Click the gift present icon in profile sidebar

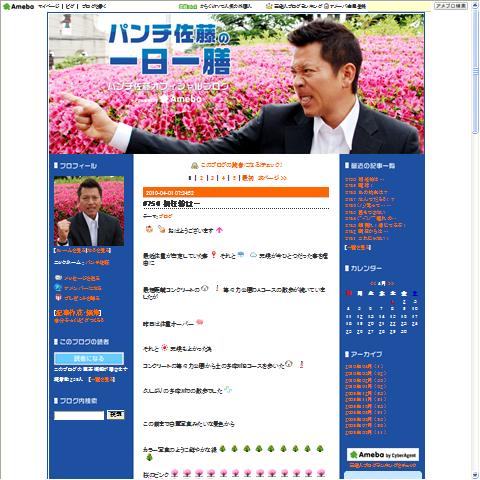pyautogui.click(x=58, y=298)
